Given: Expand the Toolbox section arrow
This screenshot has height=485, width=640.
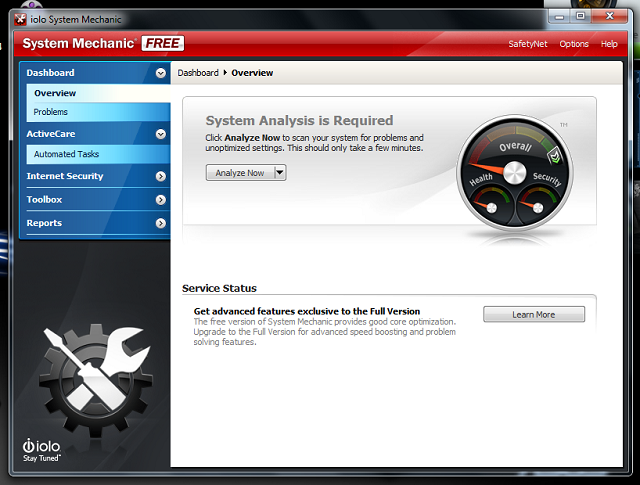Looking at the screenshot, I should pos(160,200).
